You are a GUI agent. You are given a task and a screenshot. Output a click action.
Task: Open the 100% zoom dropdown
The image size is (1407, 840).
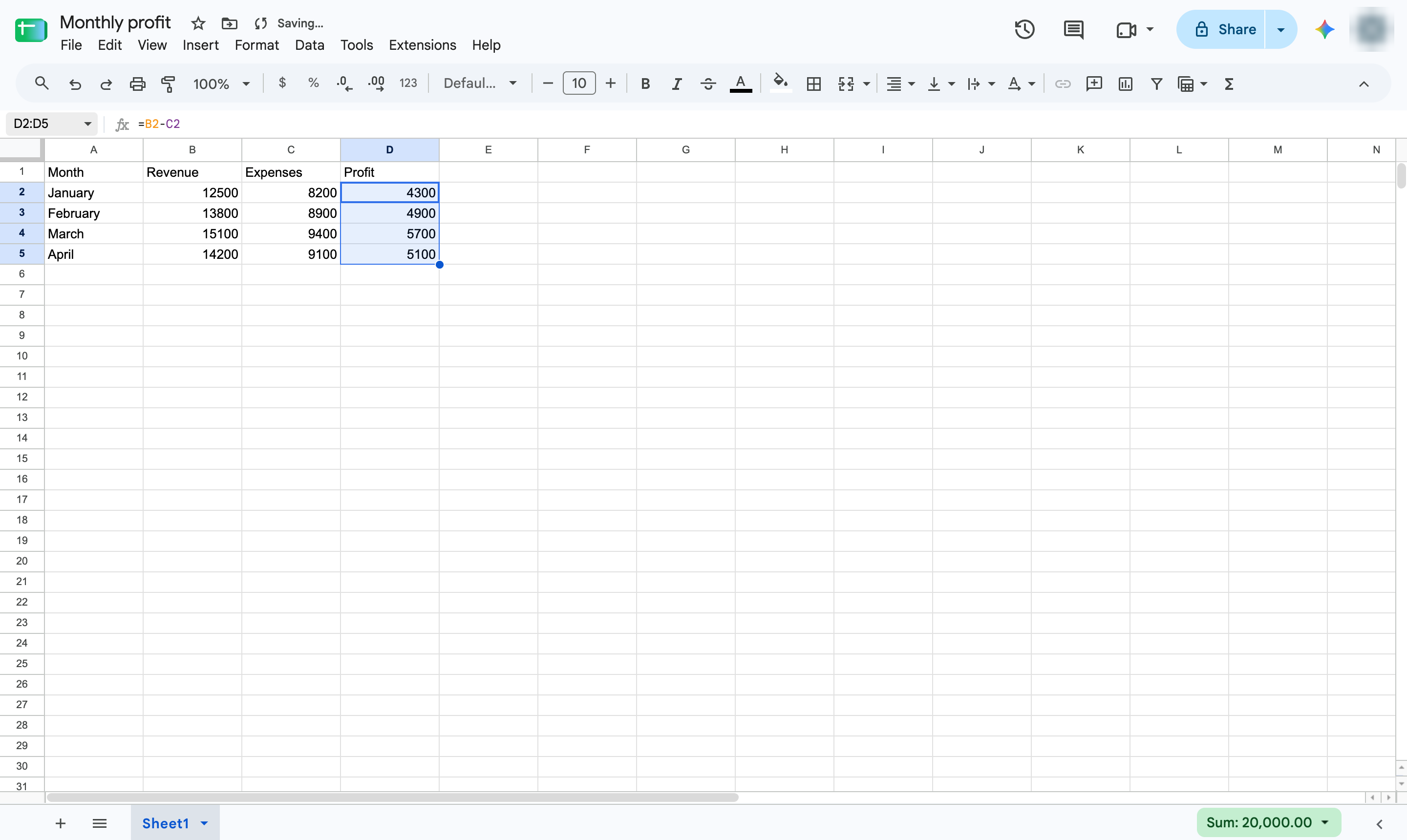tap(221, 84)
